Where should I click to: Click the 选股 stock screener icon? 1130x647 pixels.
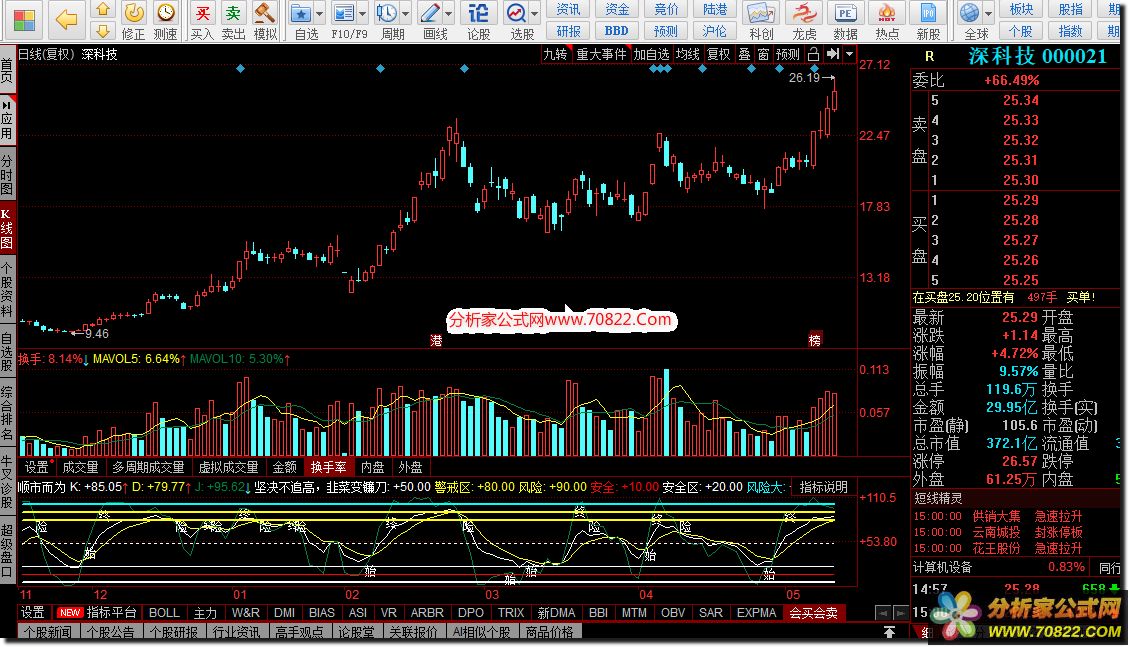516,12
